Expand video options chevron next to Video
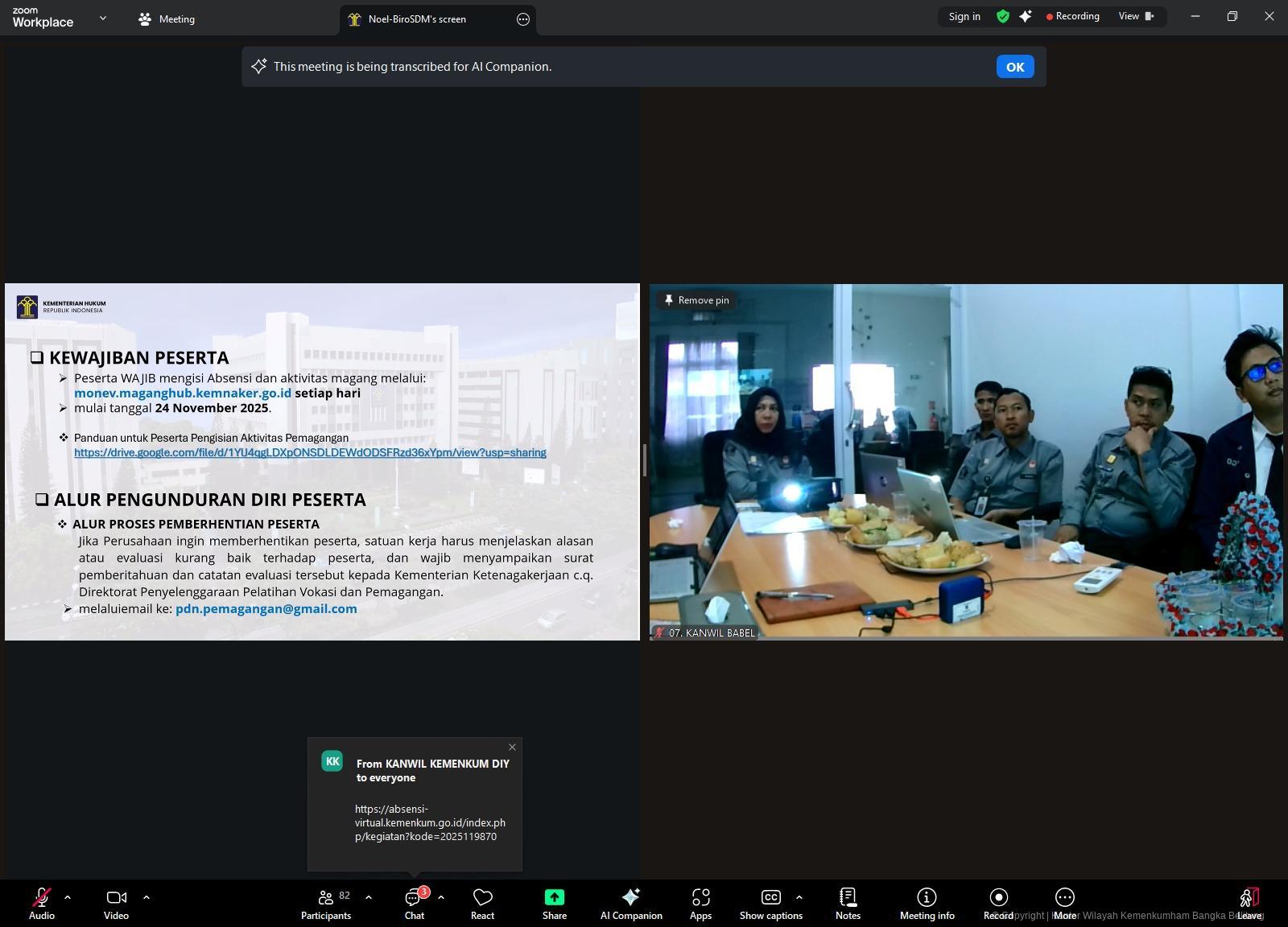The height and width of the screenshot is (927, 1288). pos(146,896)
